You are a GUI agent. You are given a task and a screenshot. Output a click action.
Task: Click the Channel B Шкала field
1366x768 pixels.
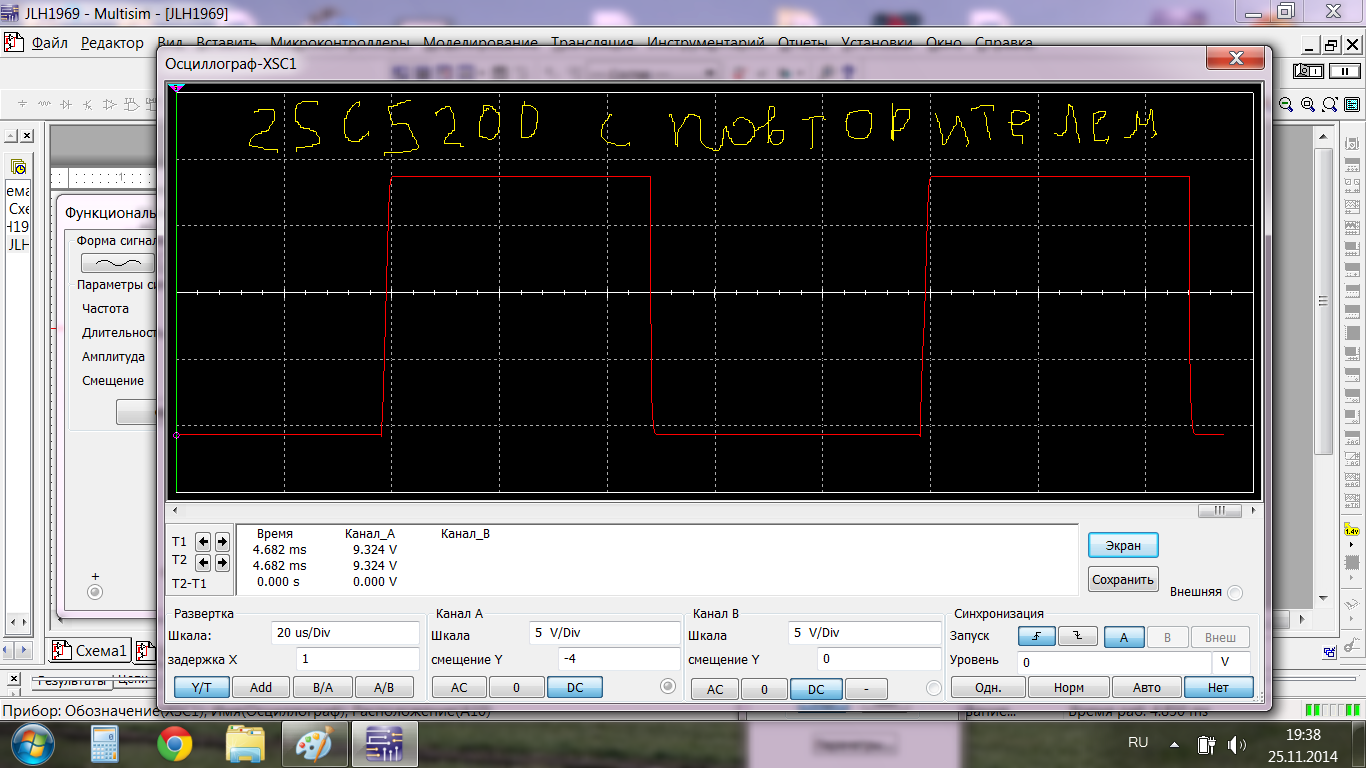tap(865, 633)
